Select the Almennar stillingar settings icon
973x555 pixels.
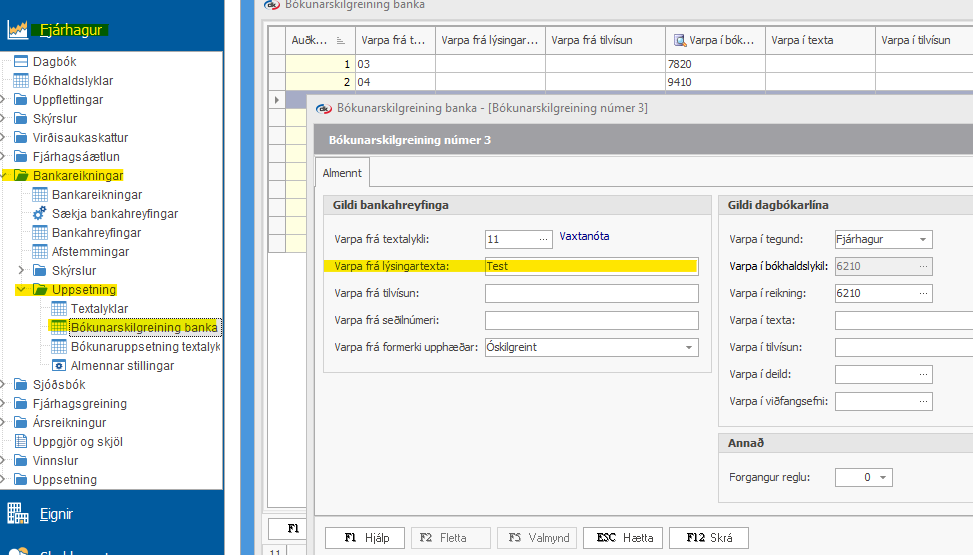[x=59, y=366]
